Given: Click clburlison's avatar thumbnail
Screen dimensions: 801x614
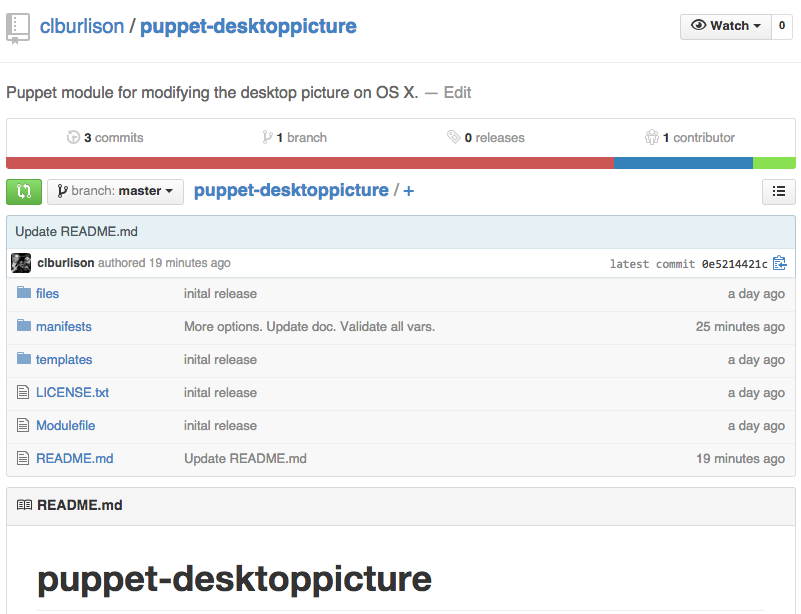Looking at the screenshot, I should pos(21,263).
